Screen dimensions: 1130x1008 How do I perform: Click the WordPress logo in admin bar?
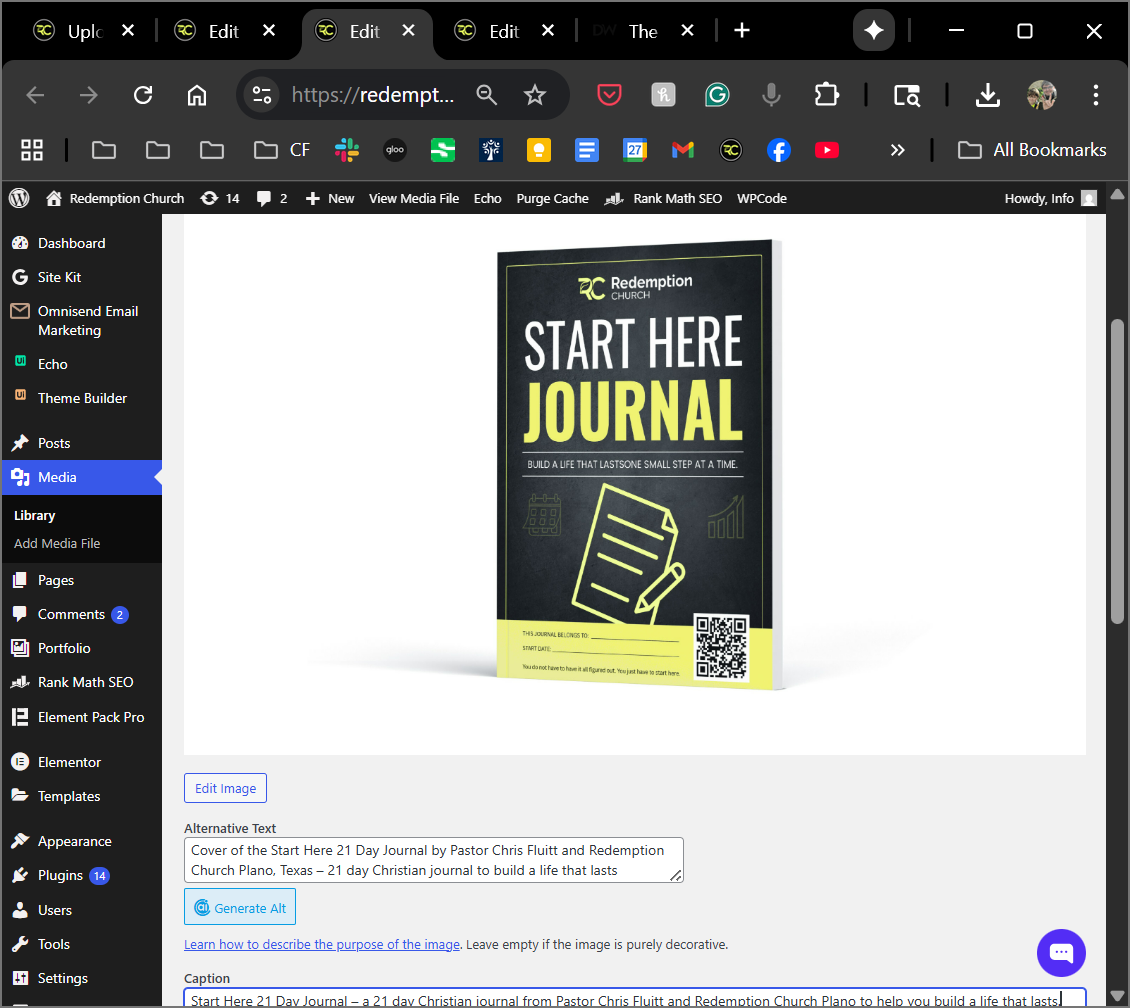19,198
